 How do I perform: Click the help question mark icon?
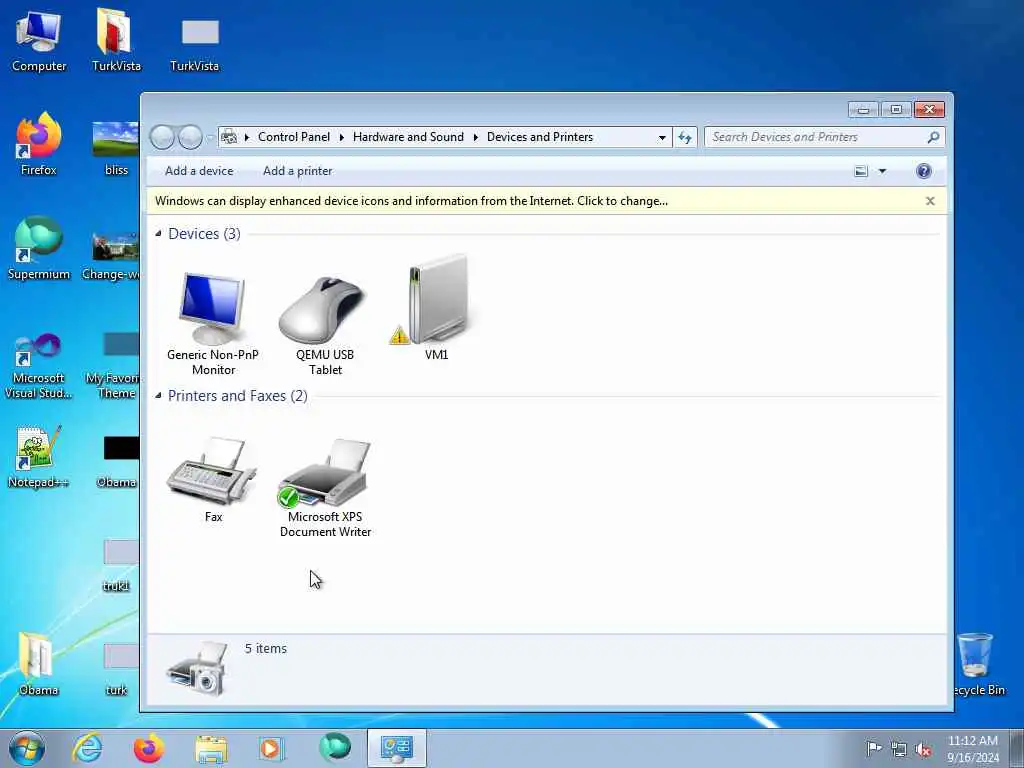pyautogui.click(x=923, y=171)
